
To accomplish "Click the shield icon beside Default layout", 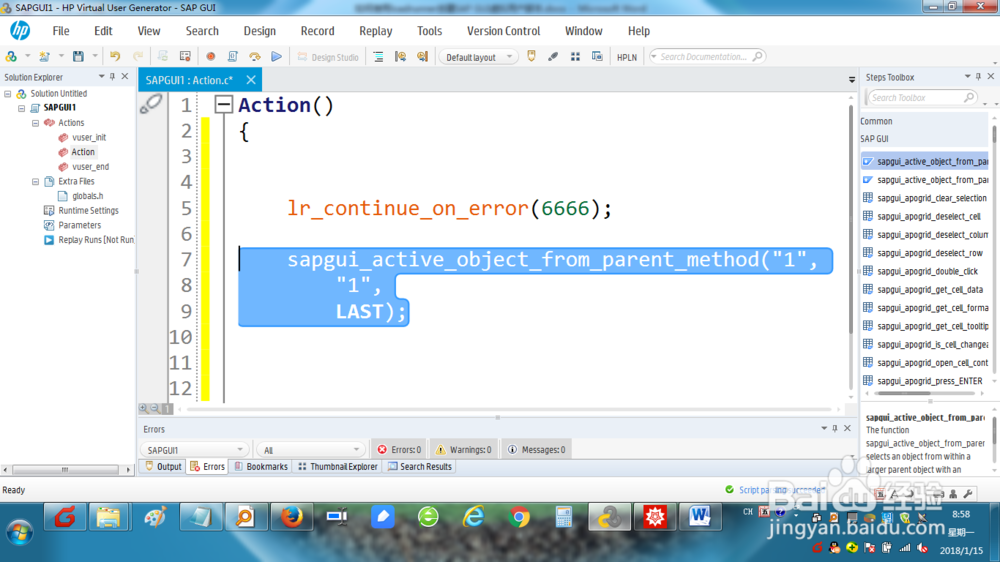I will 531,57.
